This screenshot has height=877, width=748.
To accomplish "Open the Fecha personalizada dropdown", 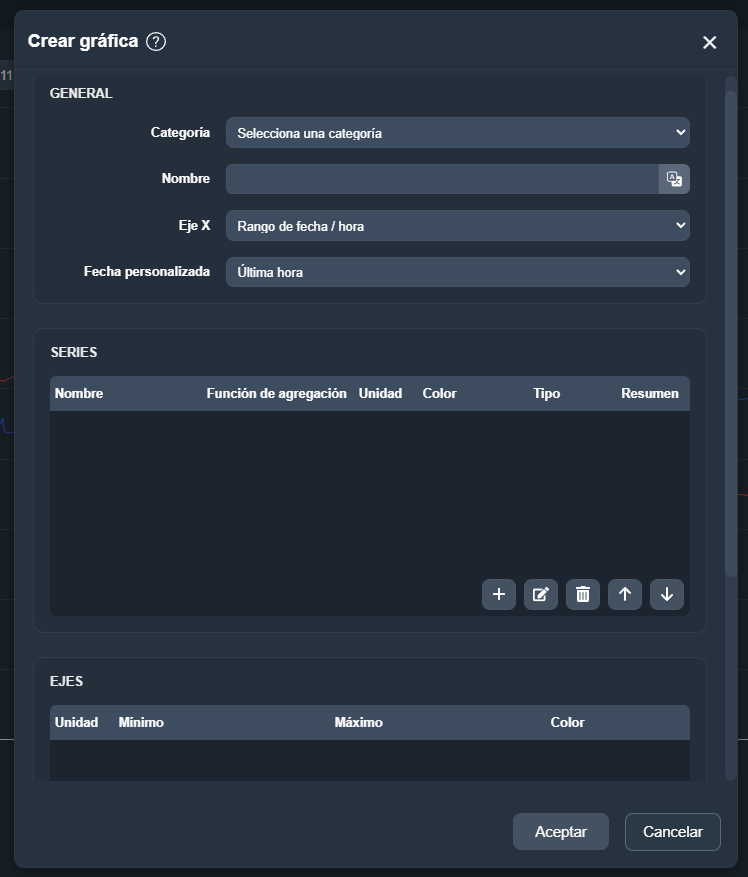I will click(457, 272).
